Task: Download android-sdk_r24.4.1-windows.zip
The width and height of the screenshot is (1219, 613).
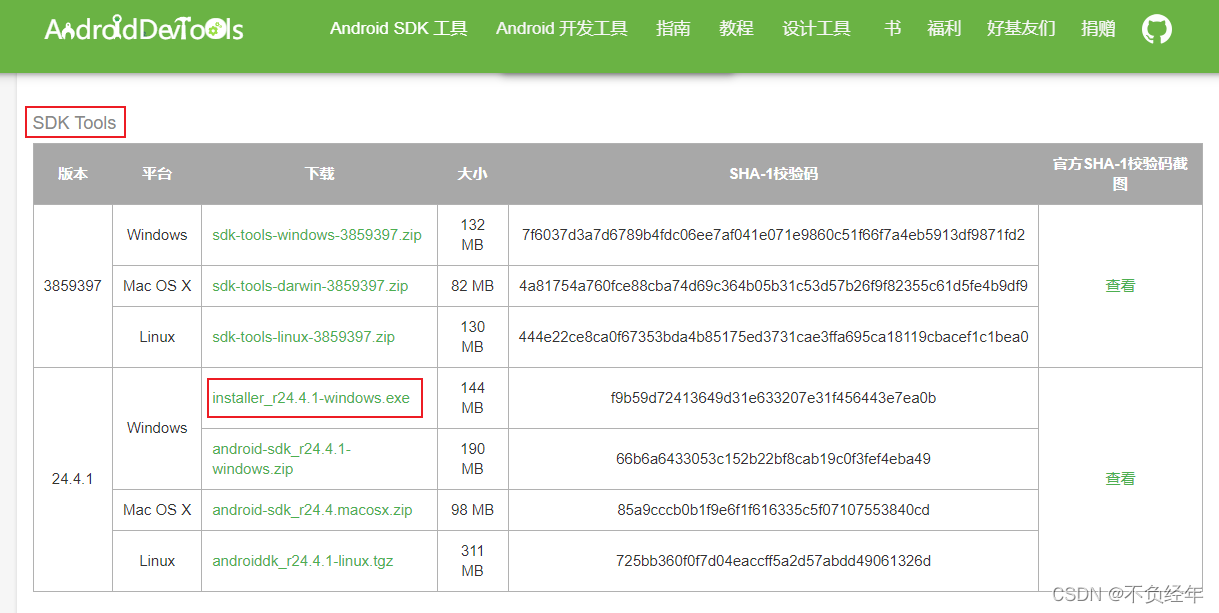Action: [x=282, y=459]
